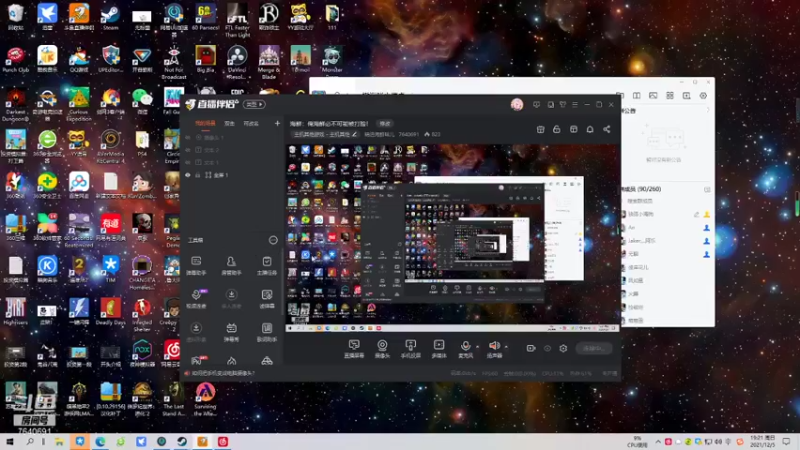800x450 pixels.
Task: Click the fullscreen capture source button (直播屏幕)
Action: 354,349
